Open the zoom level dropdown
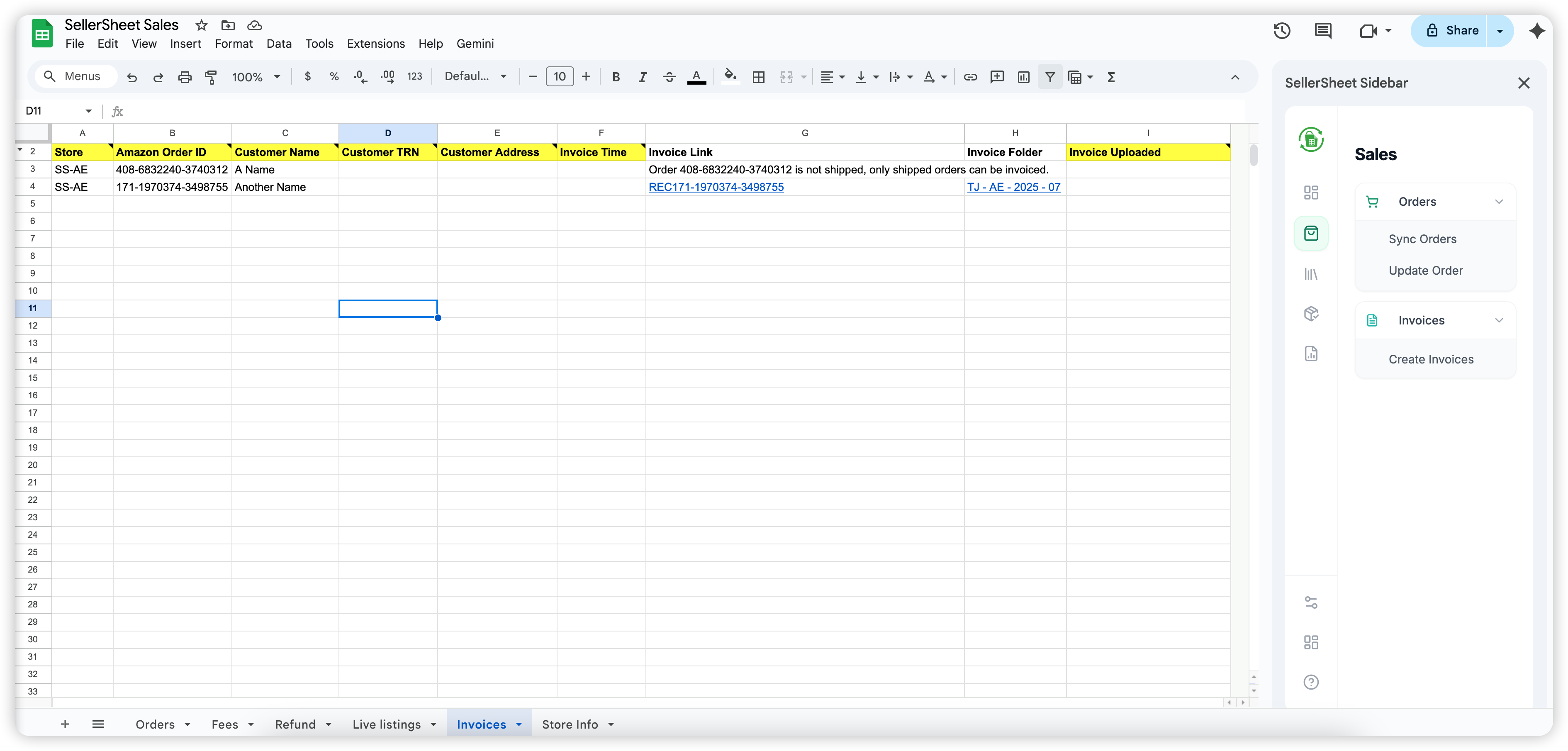 coord(256,77)
